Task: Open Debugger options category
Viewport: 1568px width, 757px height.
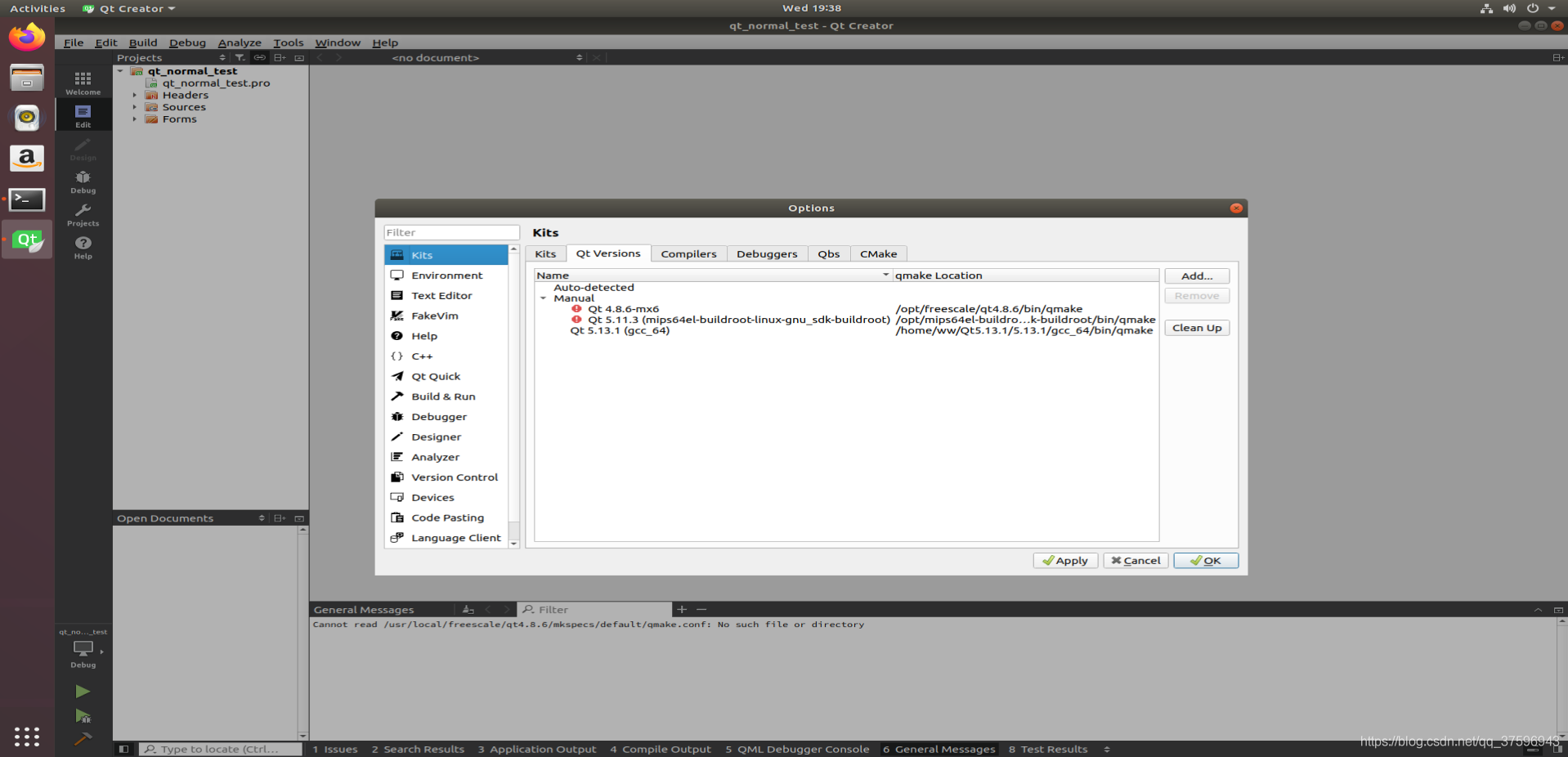Action: click(446, 416)
